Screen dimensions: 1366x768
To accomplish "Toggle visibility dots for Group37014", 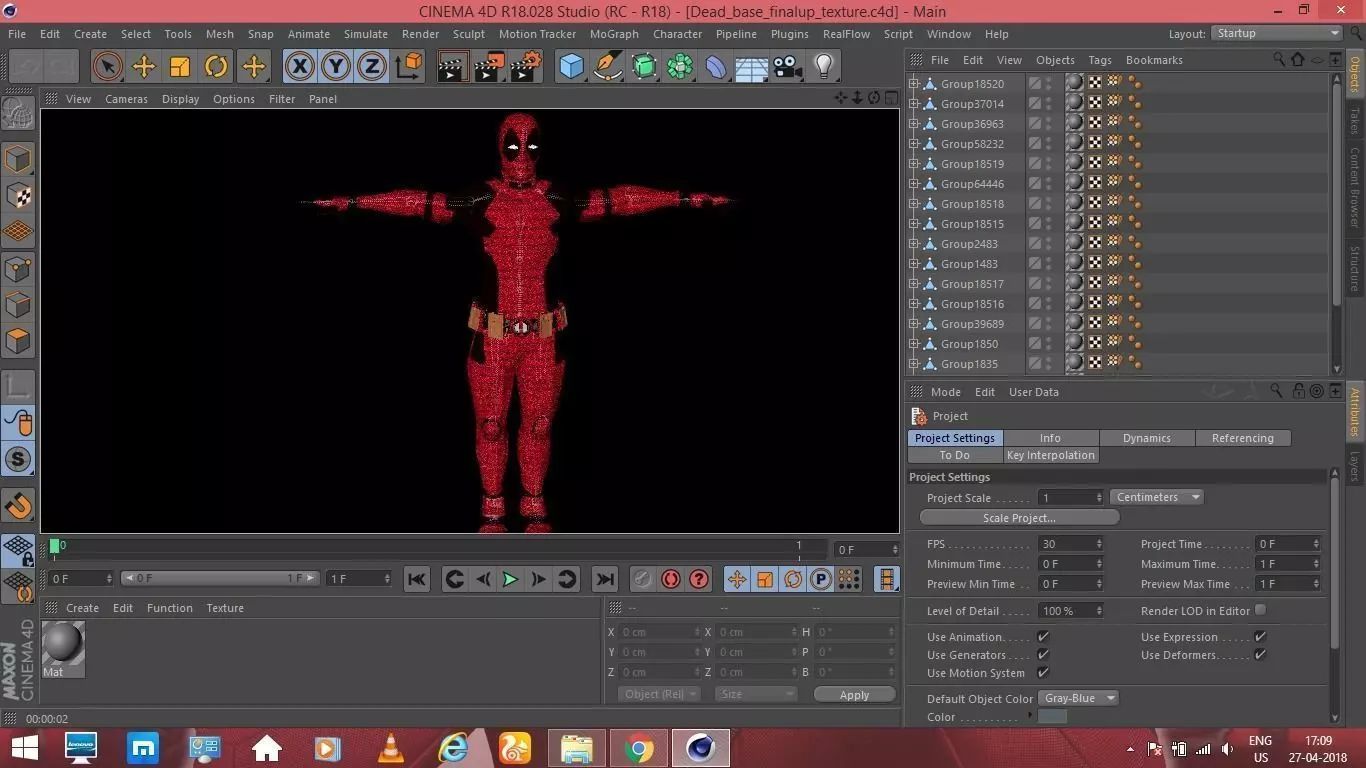I will click(1048, 104).
